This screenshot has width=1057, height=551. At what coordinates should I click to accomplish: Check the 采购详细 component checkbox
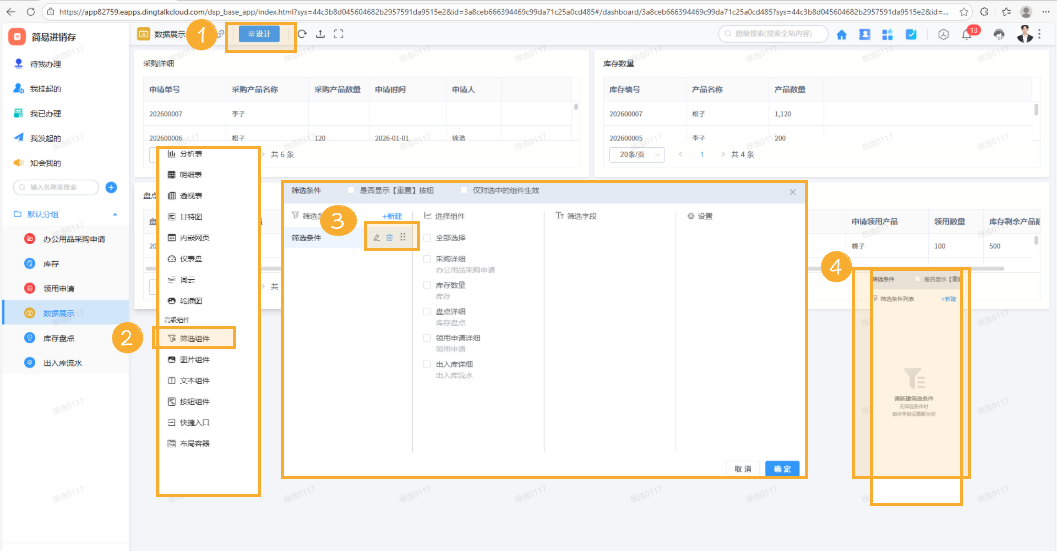(427, 259)
